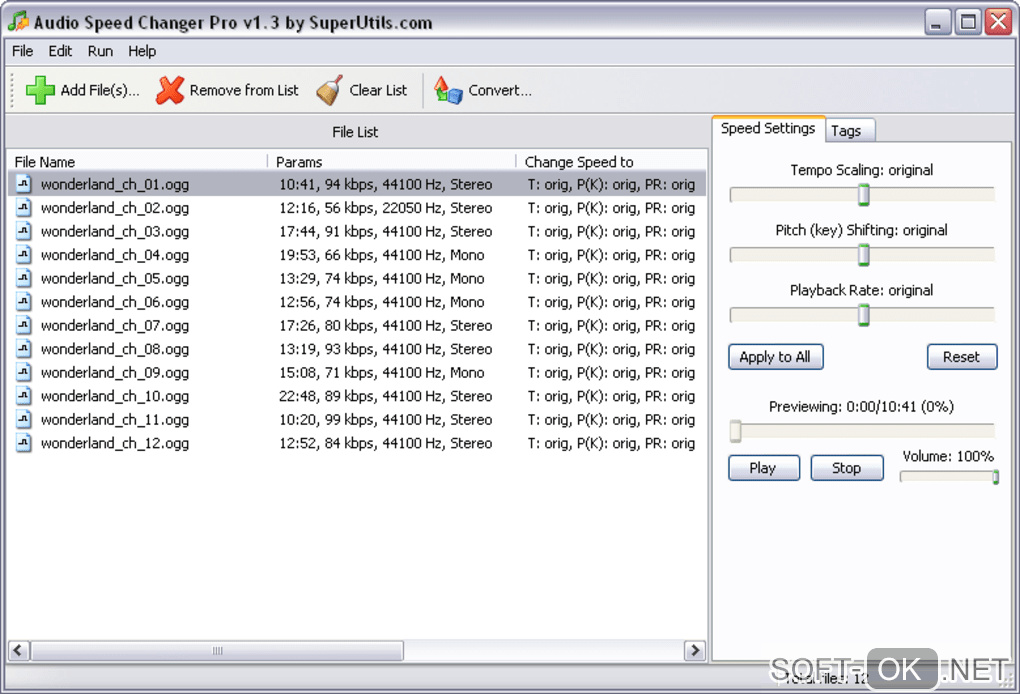Image resolution: width=1020 pixels, height=694 pixels.
Task: Click the Clear List label
Action: [378, 90]
